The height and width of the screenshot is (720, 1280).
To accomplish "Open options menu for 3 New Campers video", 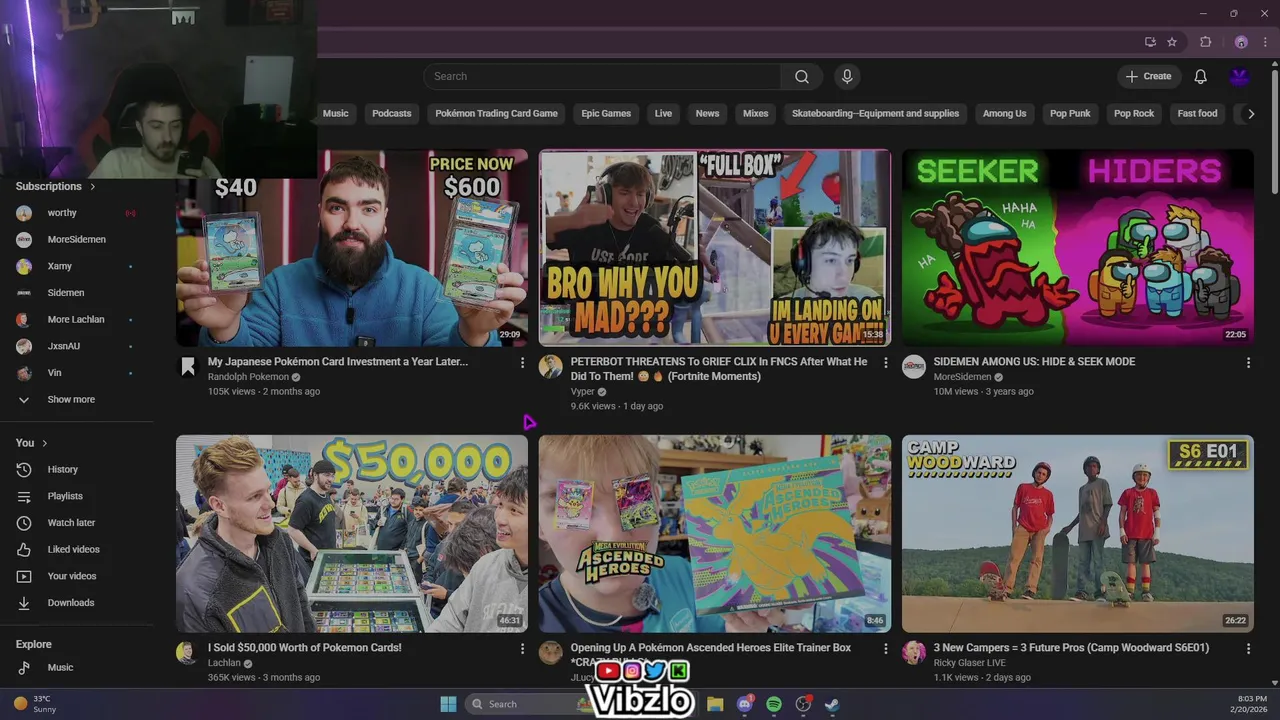I will [x=1248, y=649].
